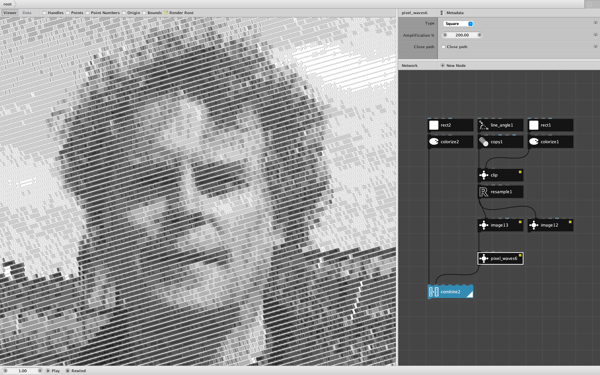Viewport: 600px width, 375px height.
Task: Select the image13 node icon
Action: [x=484, y=225]
